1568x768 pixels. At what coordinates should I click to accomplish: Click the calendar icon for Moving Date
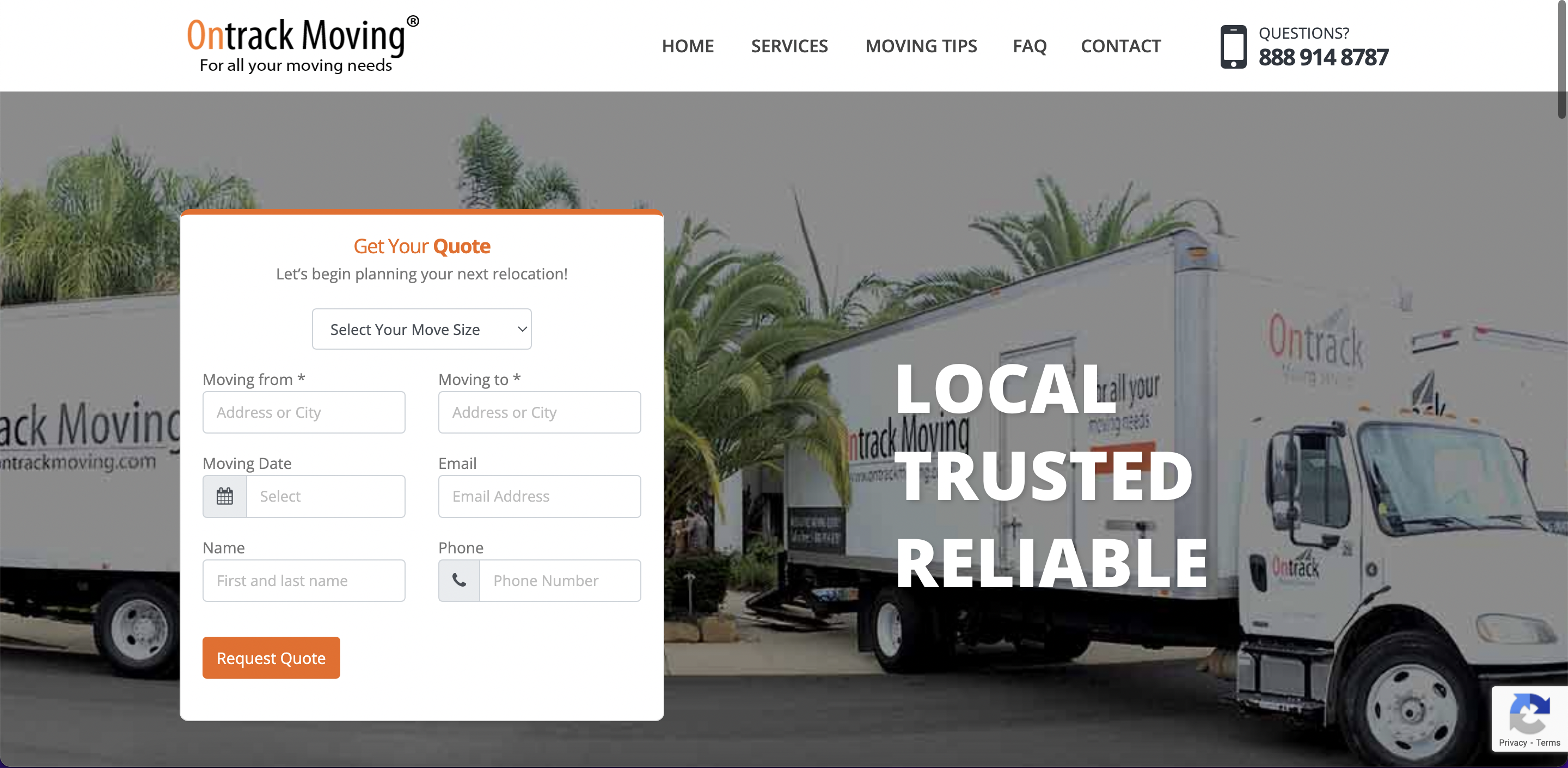click(x=224, y=495)
